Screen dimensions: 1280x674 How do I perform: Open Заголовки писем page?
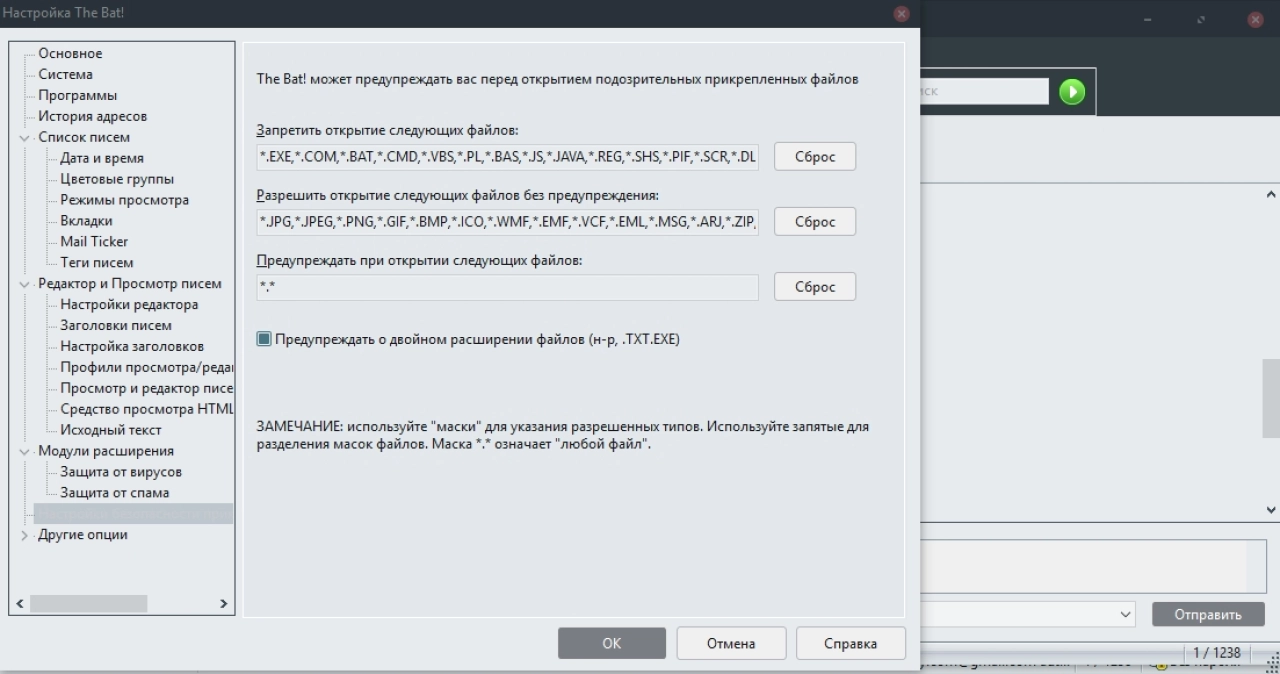pyautogui.click(x=115, y=326)
